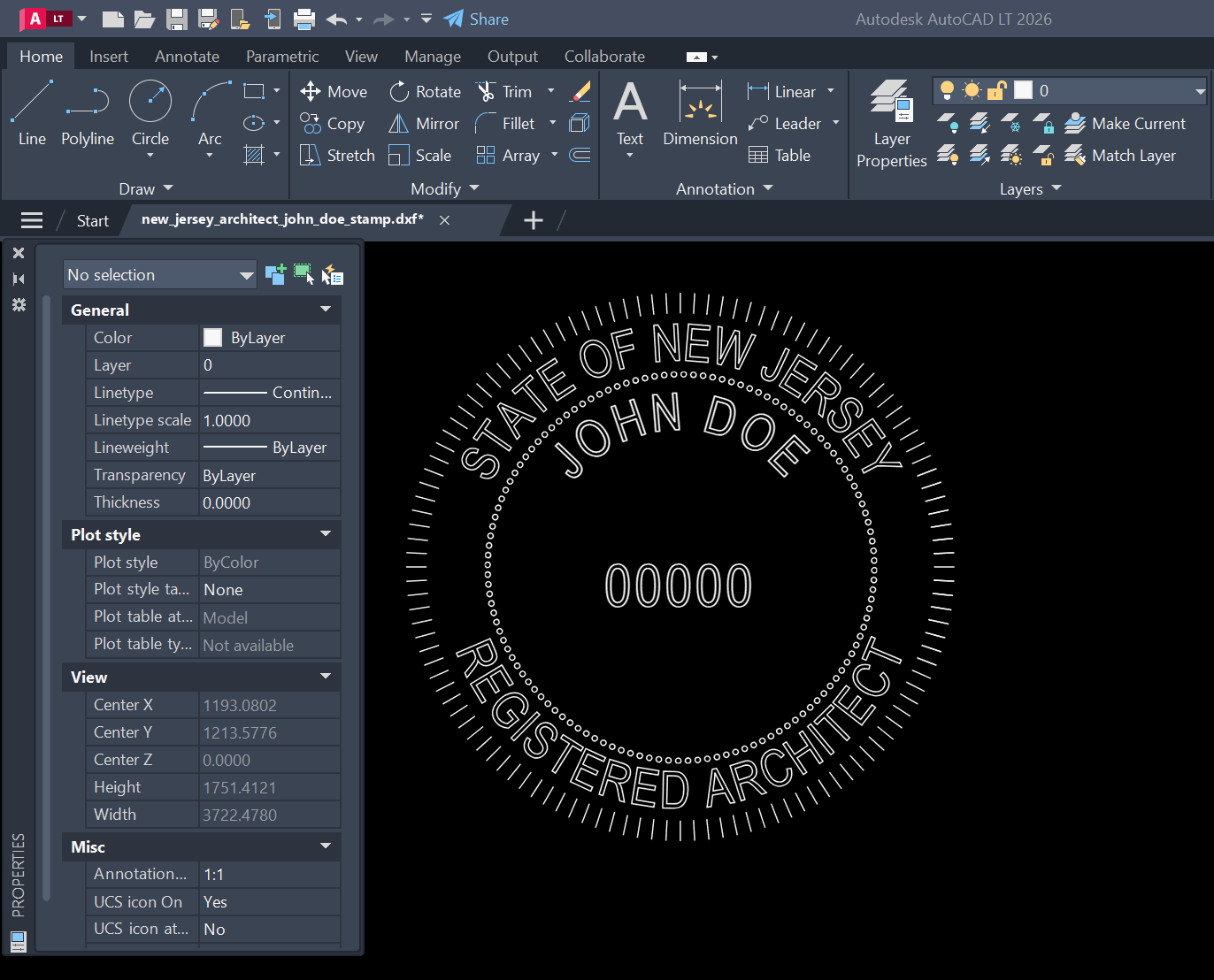This screenshot has width=1214, height=980.
Task: Switch to the Output tab
Action: point(512,56)
